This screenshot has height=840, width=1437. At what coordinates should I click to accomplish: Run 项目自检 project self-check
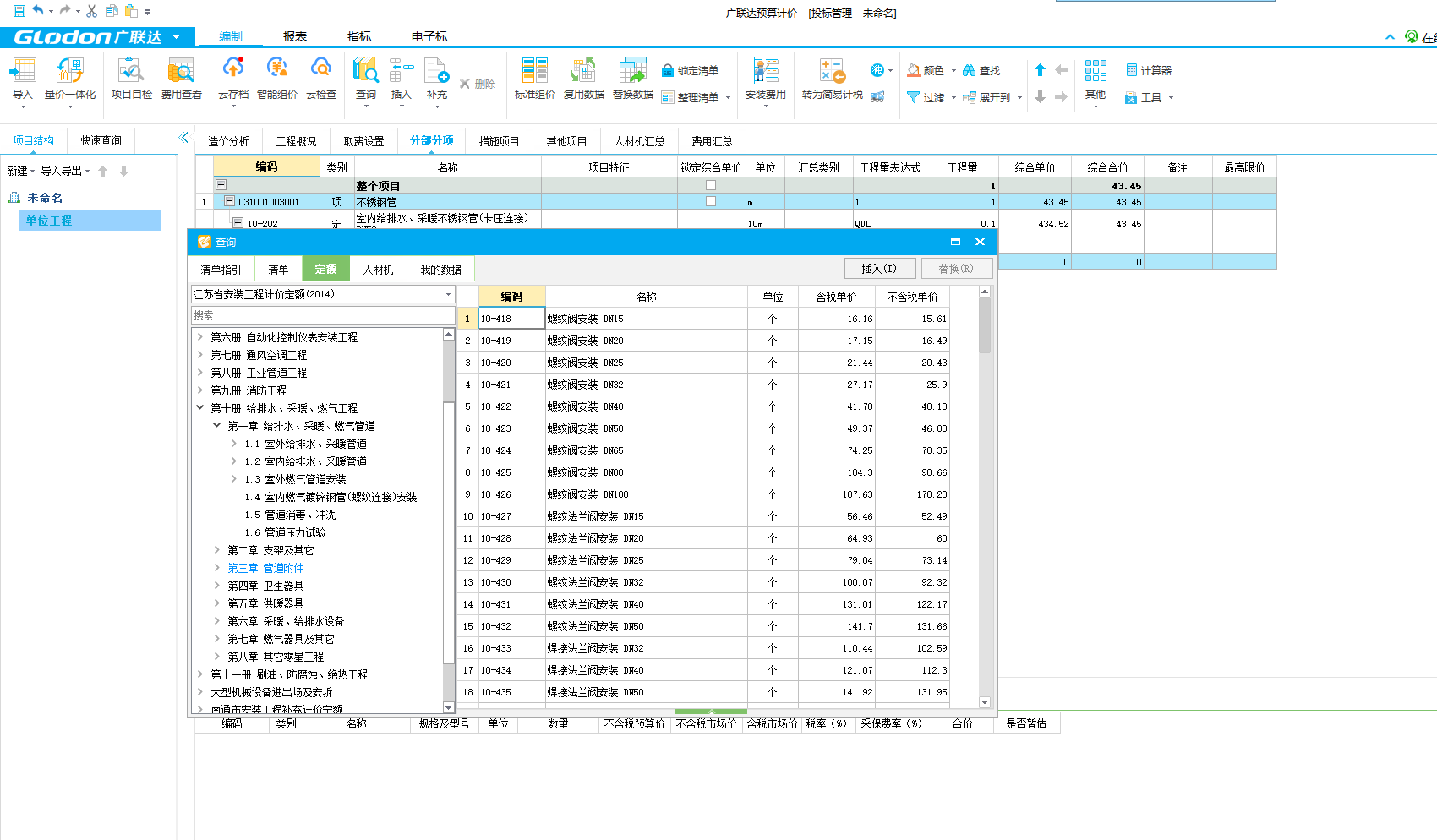(x=132, y=71)
